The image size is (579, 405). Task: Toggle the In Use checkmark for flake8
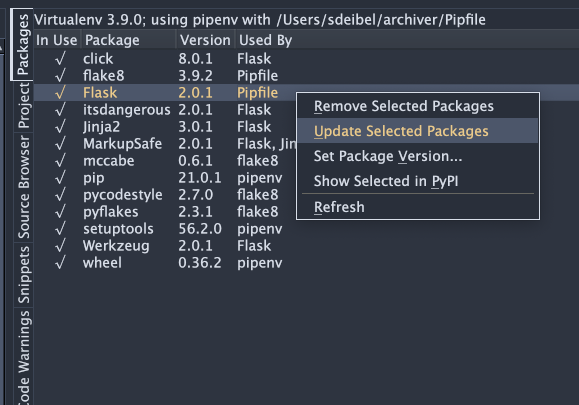click(60, 75)
